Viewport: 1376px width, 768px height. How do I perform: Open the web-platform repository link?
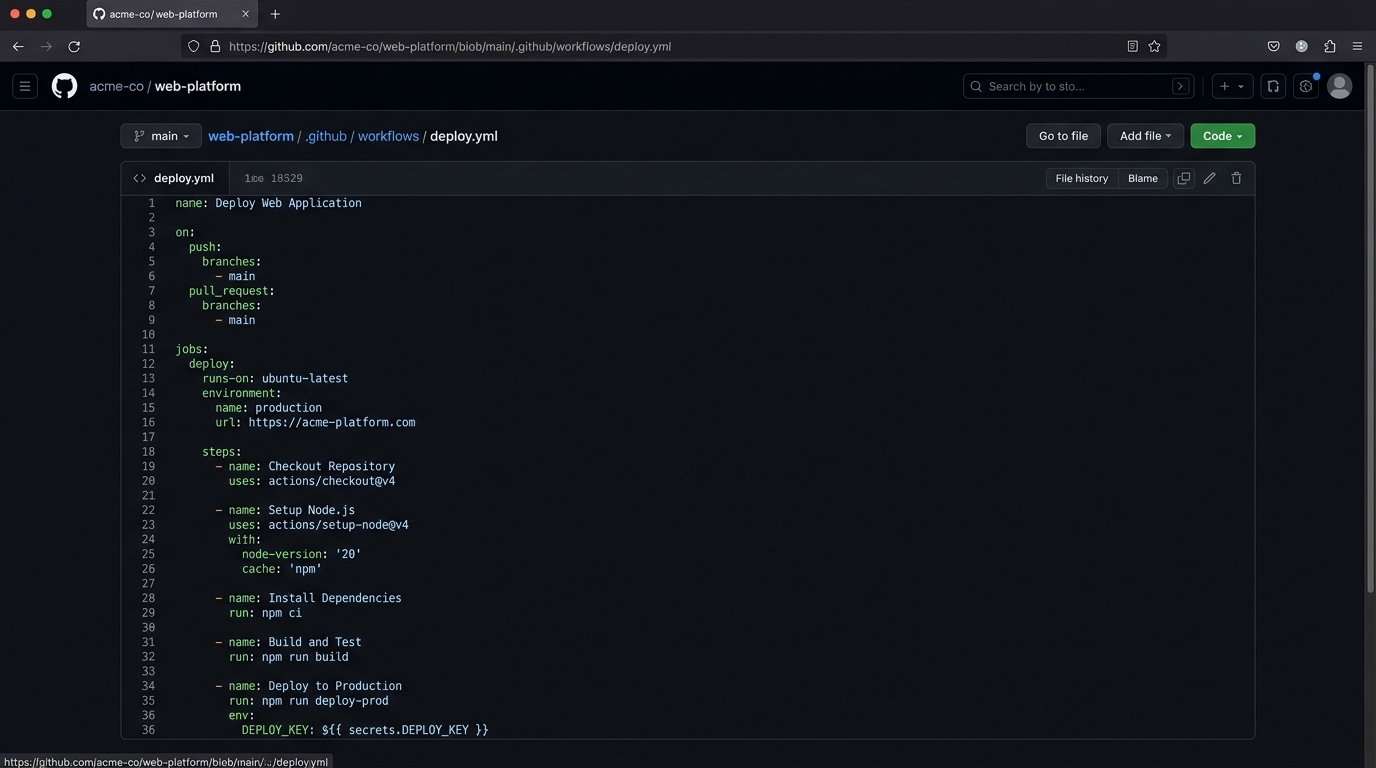point(251,136)
